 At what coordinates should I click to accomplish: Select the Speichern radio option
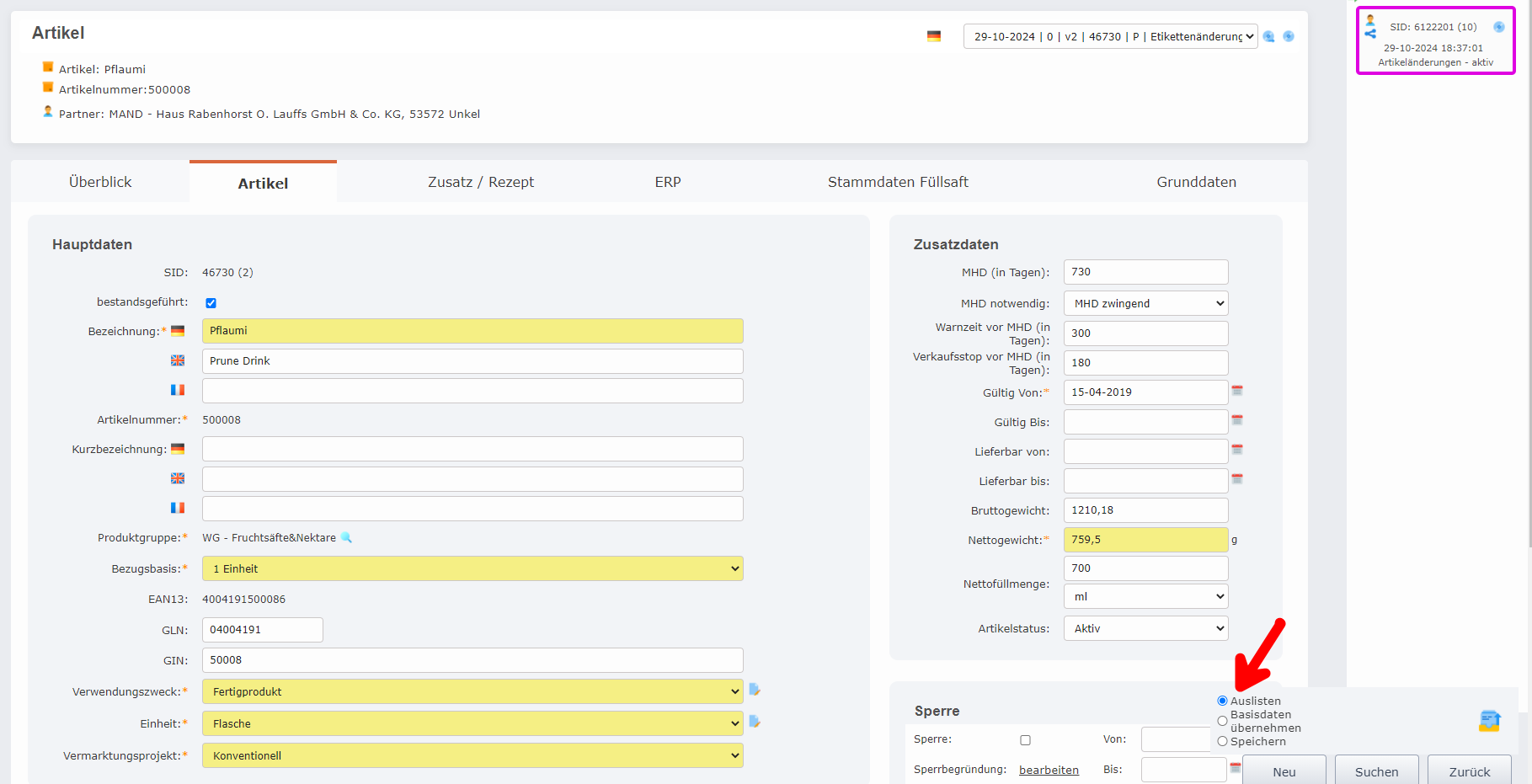pos(1222,742)
